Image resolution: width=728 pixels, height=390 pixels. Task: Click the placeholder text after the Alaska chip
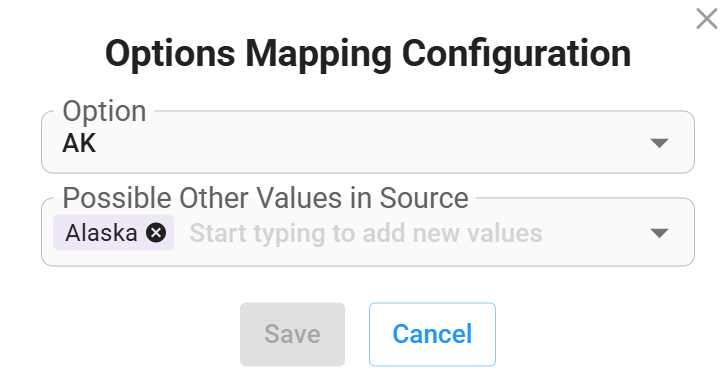tap(366, 233)
